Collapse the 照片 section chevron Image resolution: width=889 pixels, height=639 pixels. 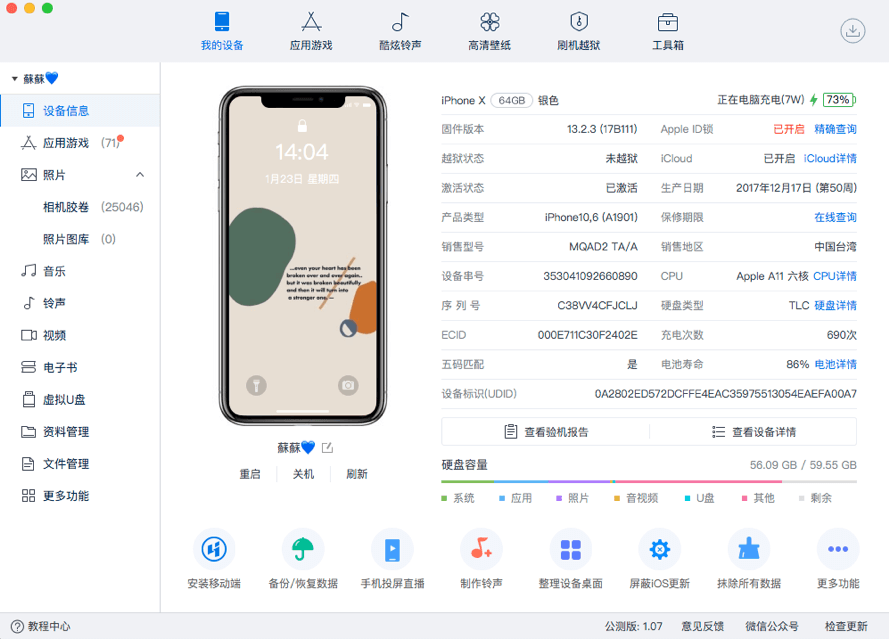(x=140, y=175)
